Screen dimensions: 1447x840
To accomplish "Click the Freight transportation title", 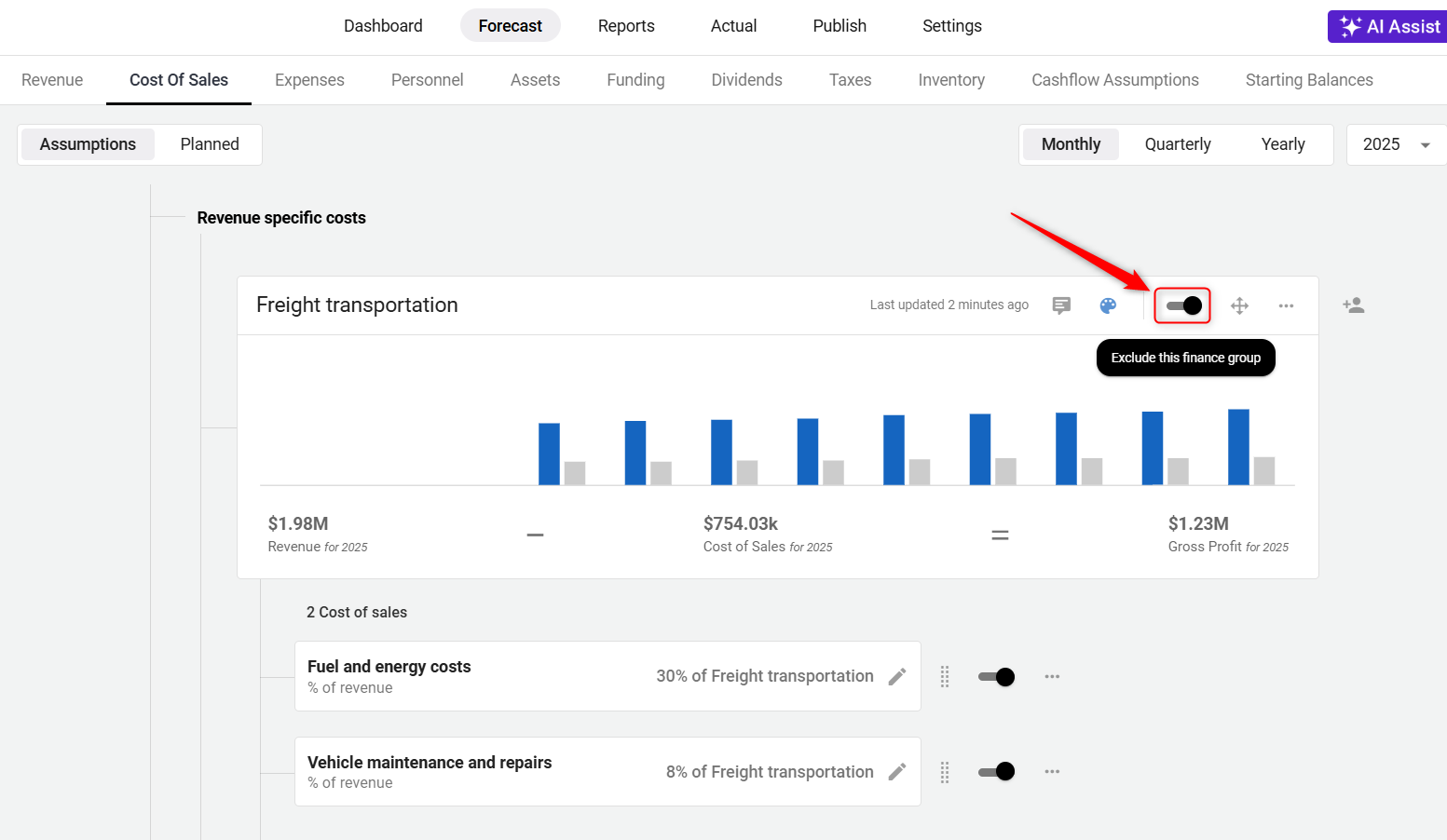I will (x=357, y=305).
